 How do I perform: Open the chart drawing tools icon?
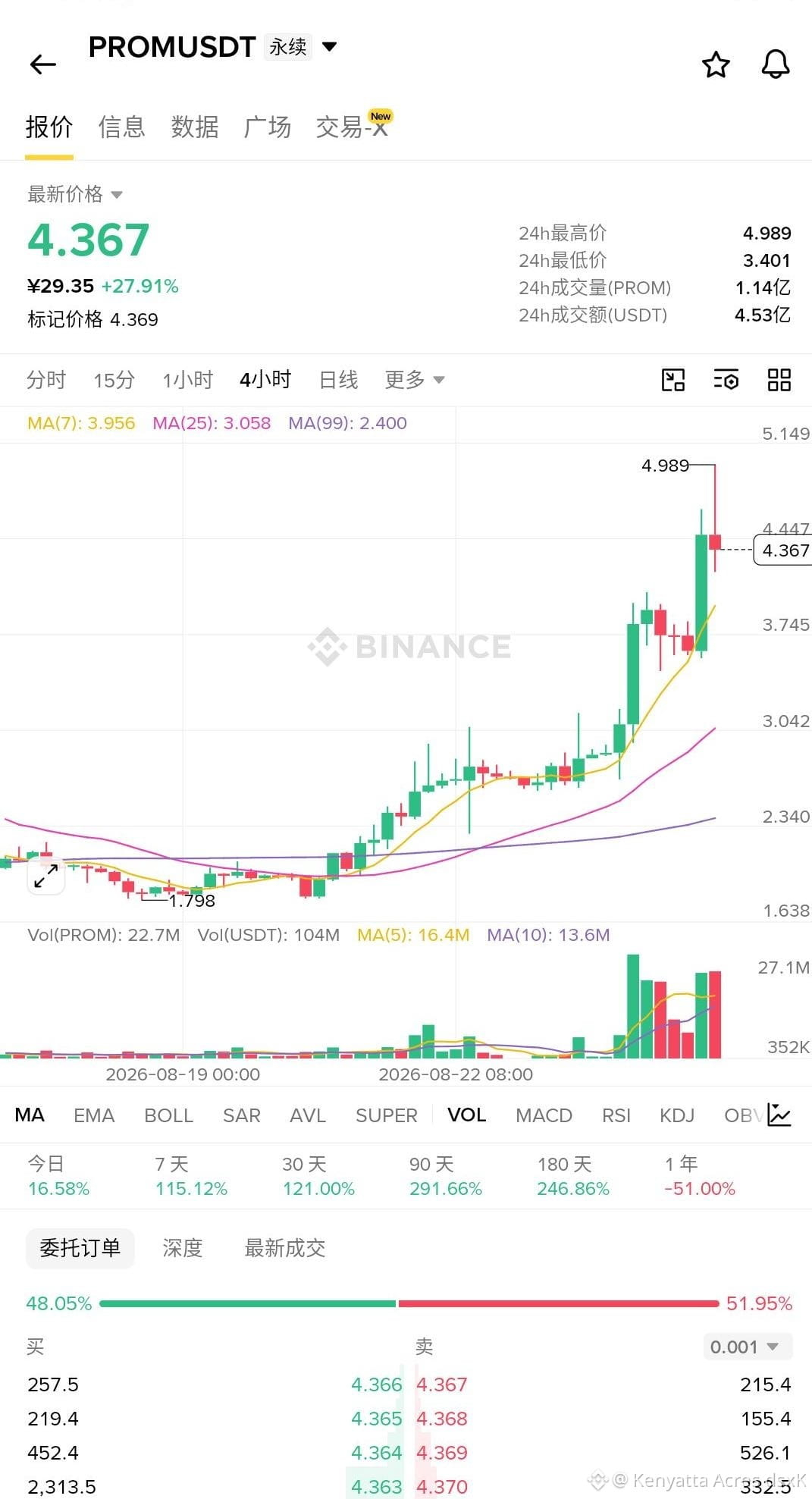[673, 380]
